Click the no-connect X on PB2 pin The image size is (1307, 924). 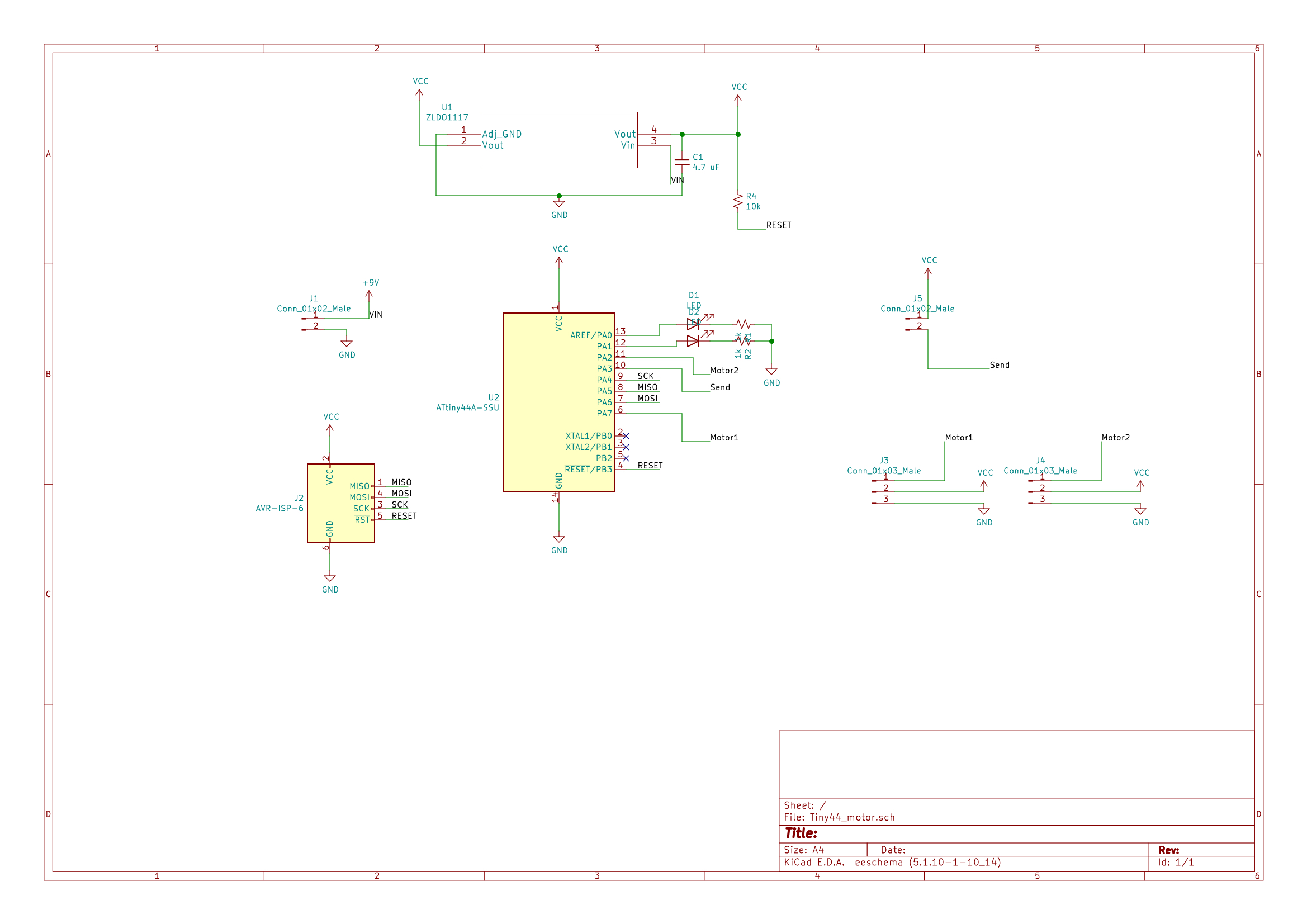click(x=626, y=458)
